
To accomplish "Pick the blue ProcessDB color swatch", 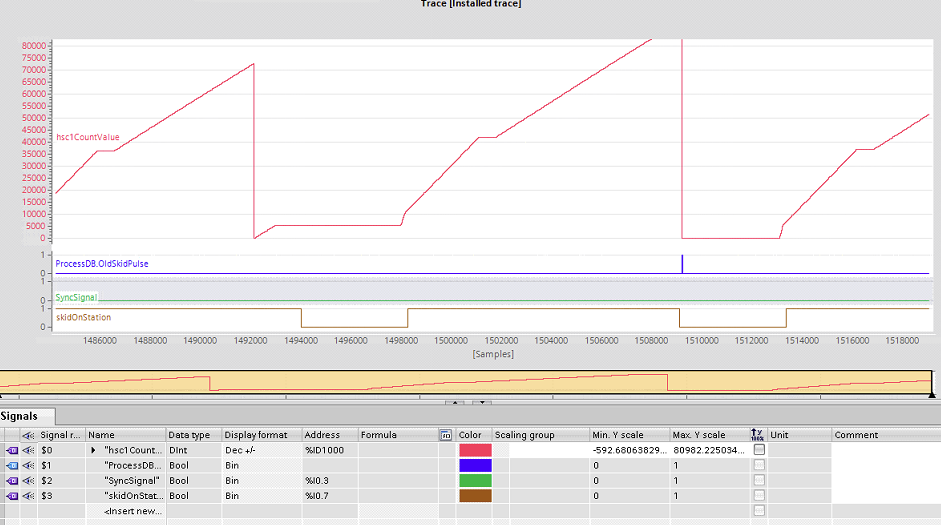I will pyautogui.click(x=475, y=466).
